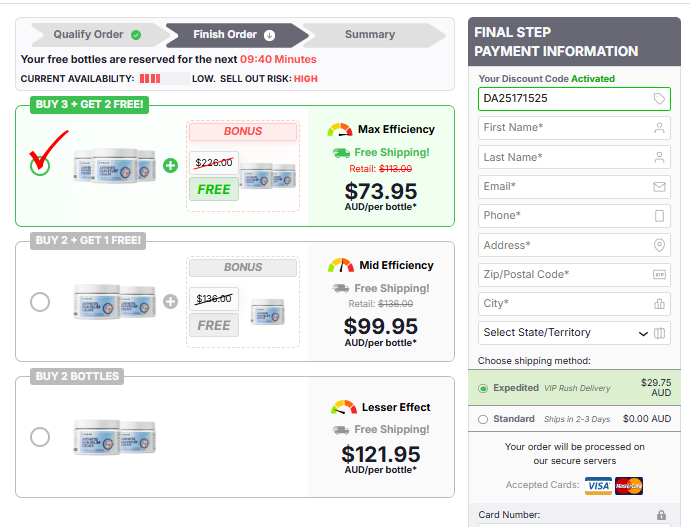Click the ZIP icon in postal code field
690x527 pixels.
(x=659, y=274)
